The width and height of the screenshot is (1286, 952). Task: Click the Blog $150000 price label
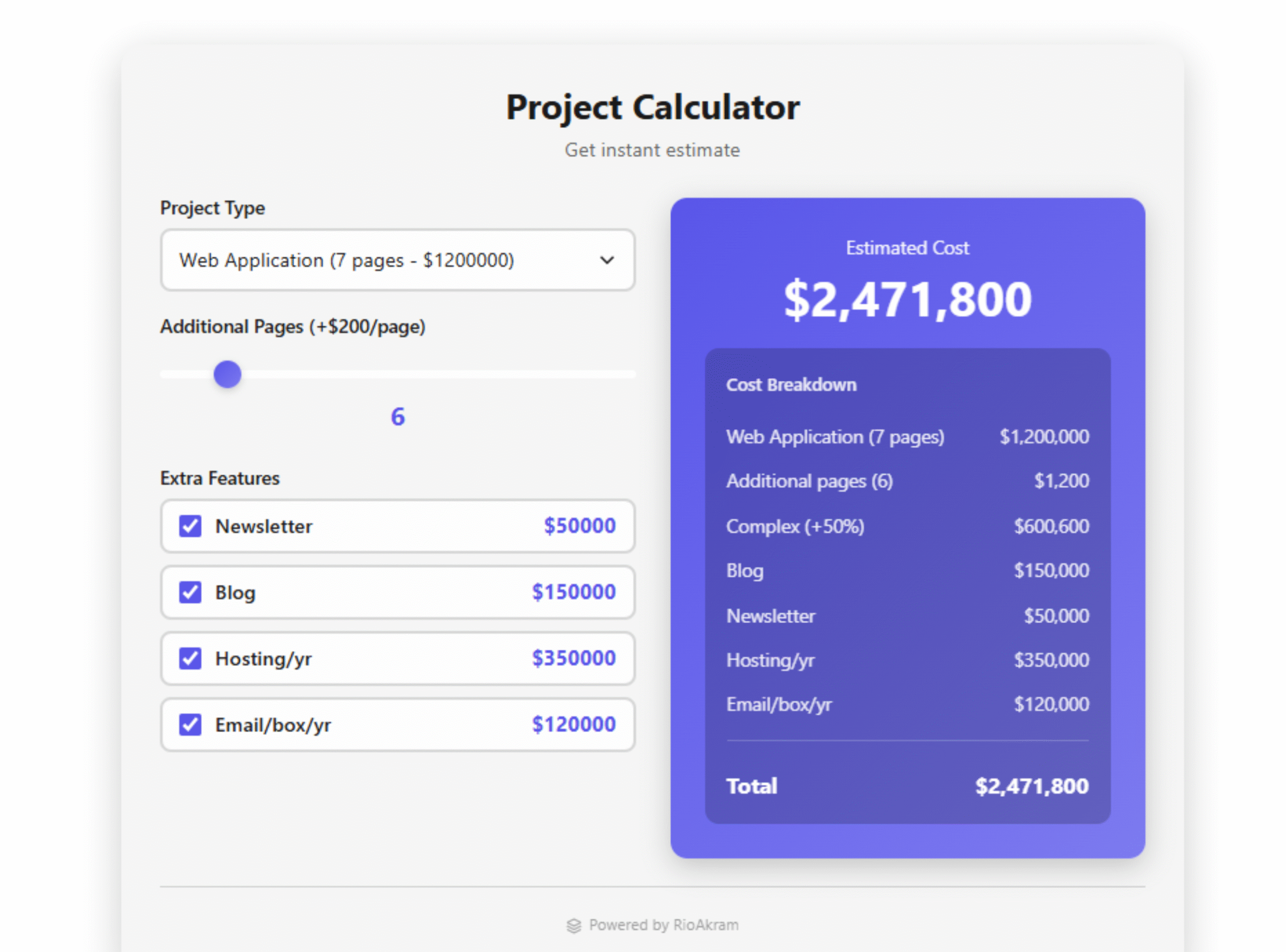click(x=574, y=592)
